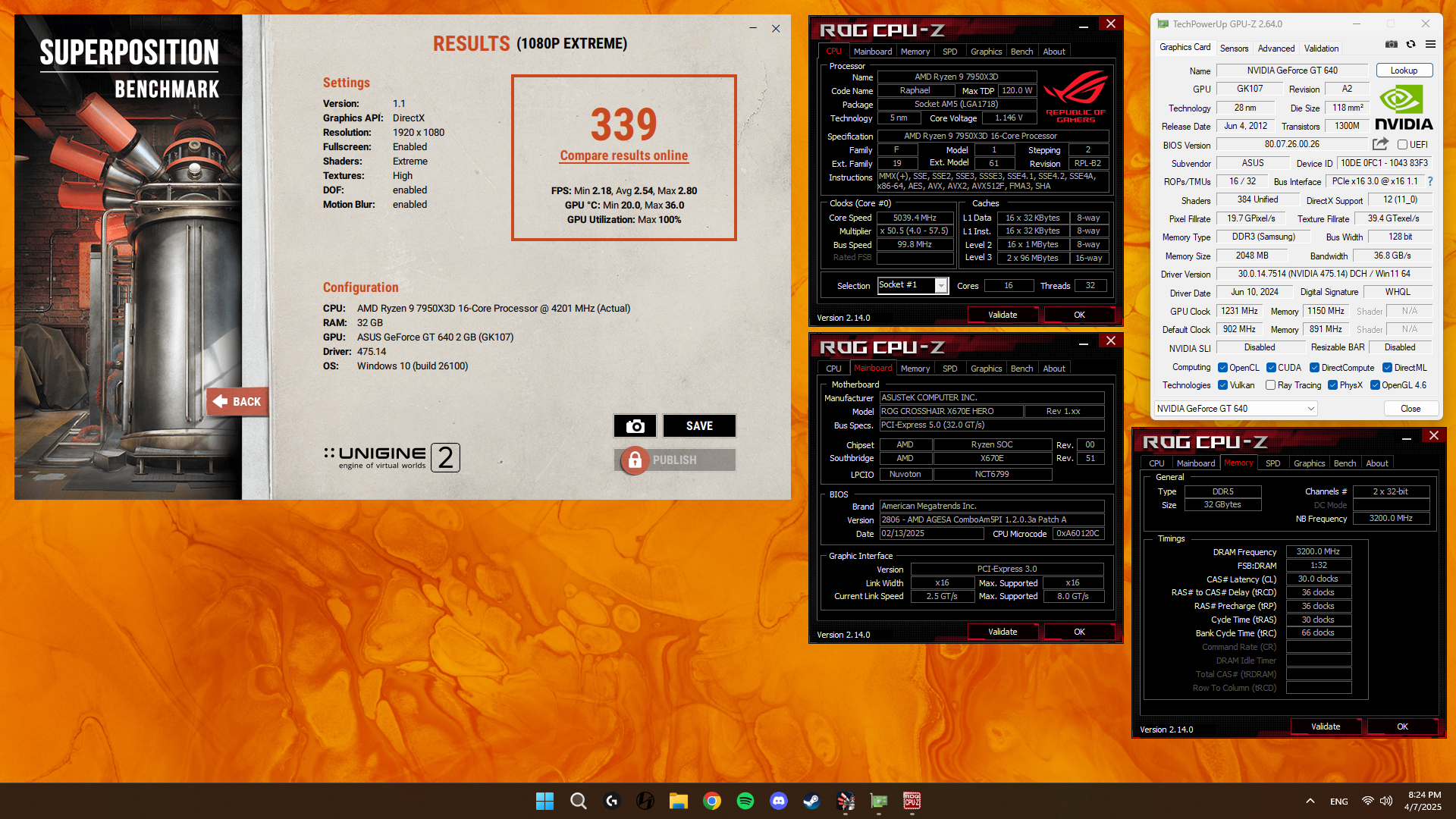Click the GPU-Z Name field showing GeForce GT 640
This screenshot has height=819, width=1456.
(1292, 71)
